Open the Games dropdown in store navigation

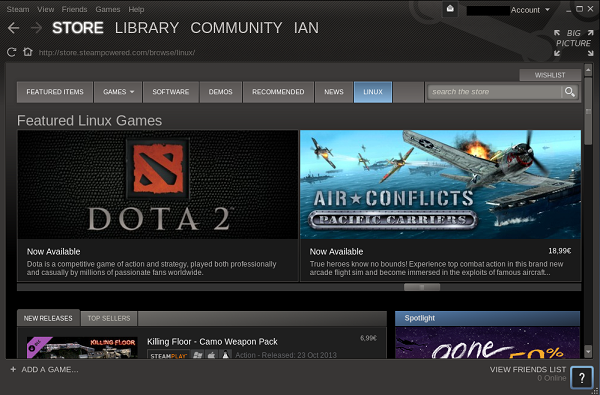(118, 92)
